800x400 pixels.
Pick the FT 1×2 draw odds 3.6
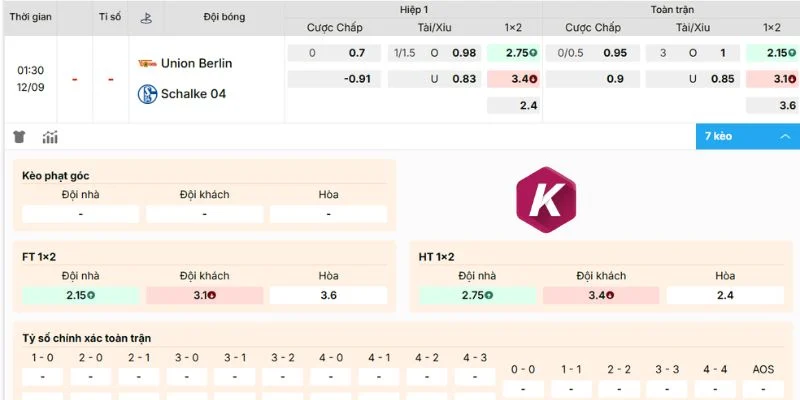(329, 295)
